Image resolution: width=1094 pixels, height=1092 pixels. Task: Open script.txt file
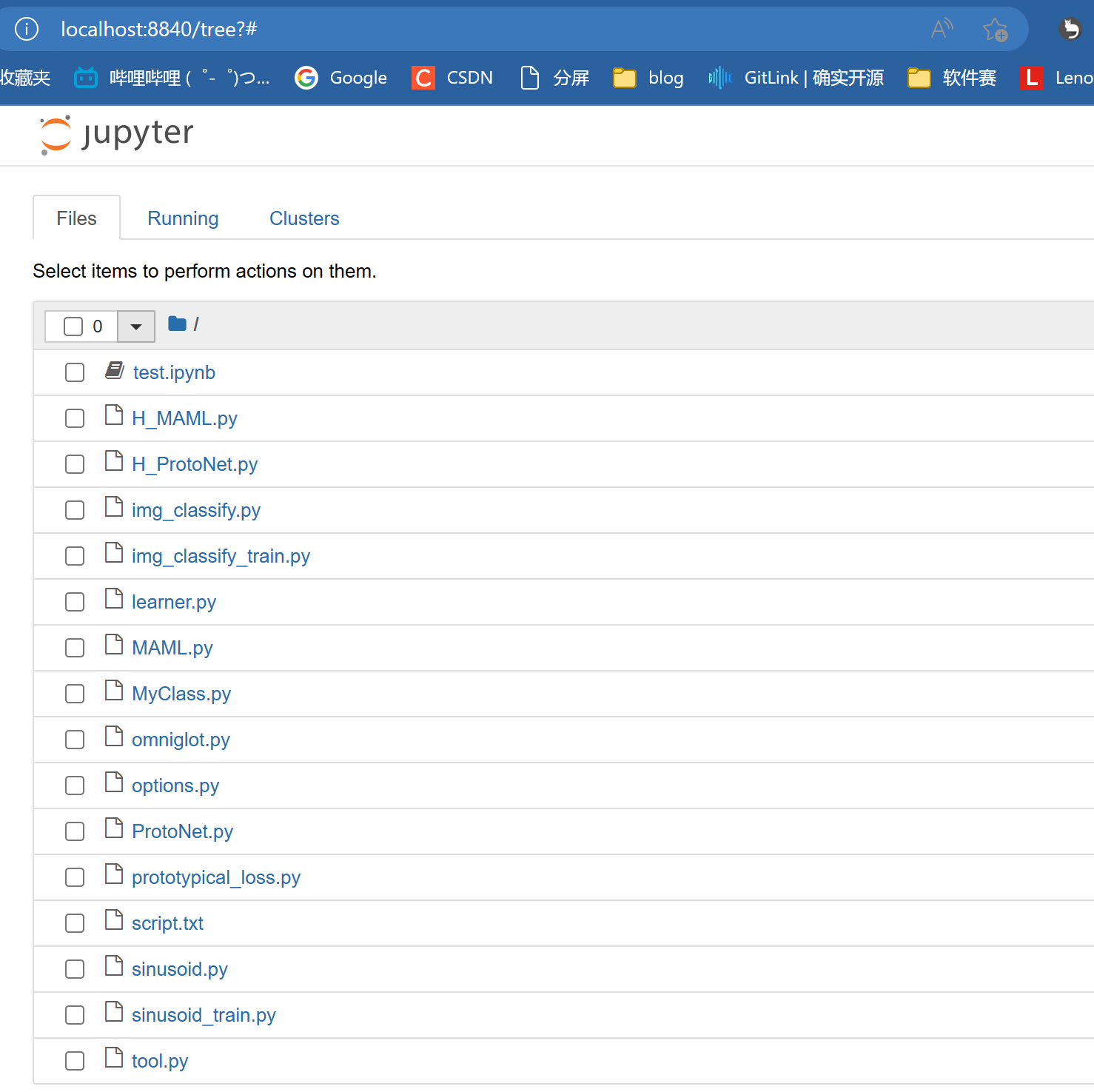(x=167, y=923)
